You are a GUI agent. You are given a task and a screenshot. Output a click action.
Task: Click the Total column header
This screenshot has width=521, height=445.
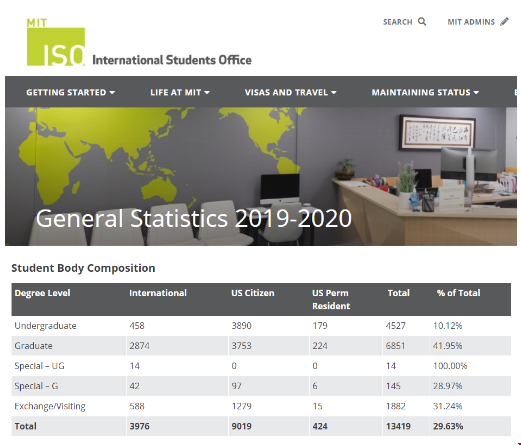399,293
